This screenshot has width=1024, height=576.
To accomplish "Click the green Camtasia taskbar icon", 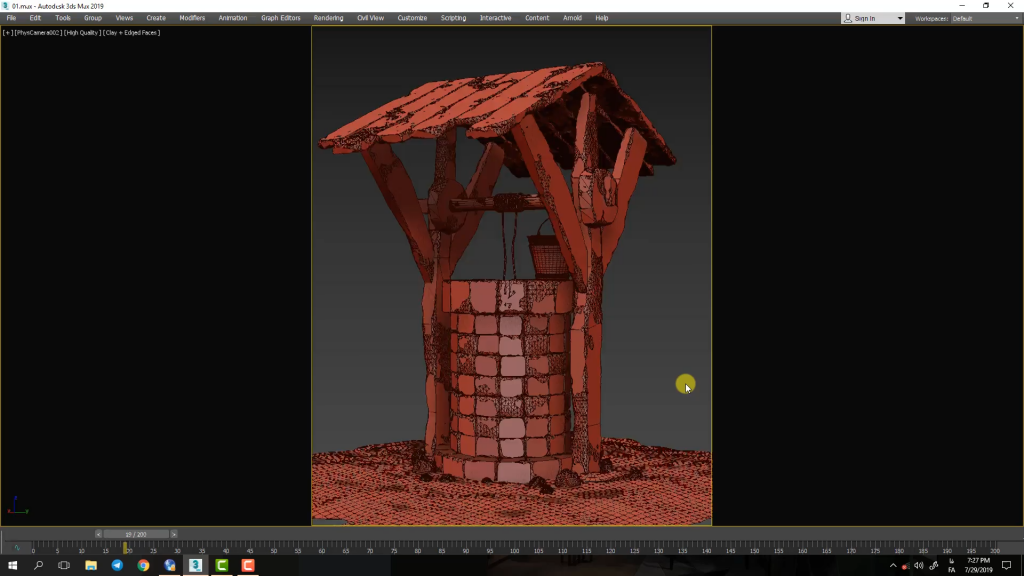I will click(221, 565).
